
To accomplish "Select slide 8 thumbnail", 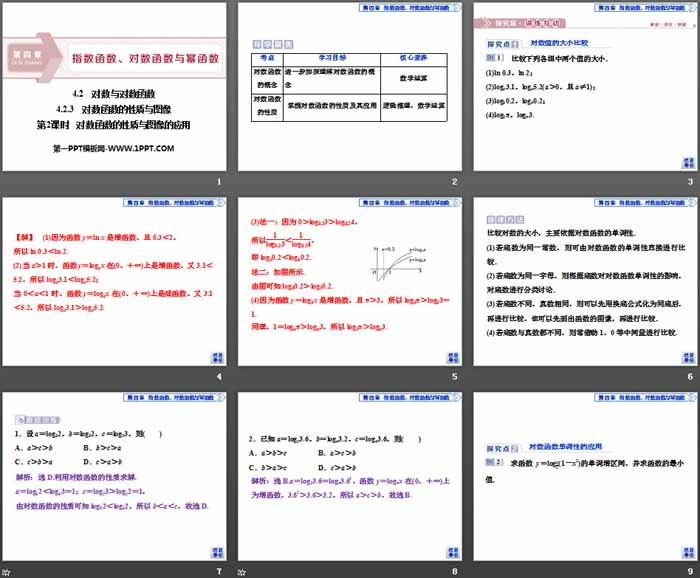I will [350, 476].
